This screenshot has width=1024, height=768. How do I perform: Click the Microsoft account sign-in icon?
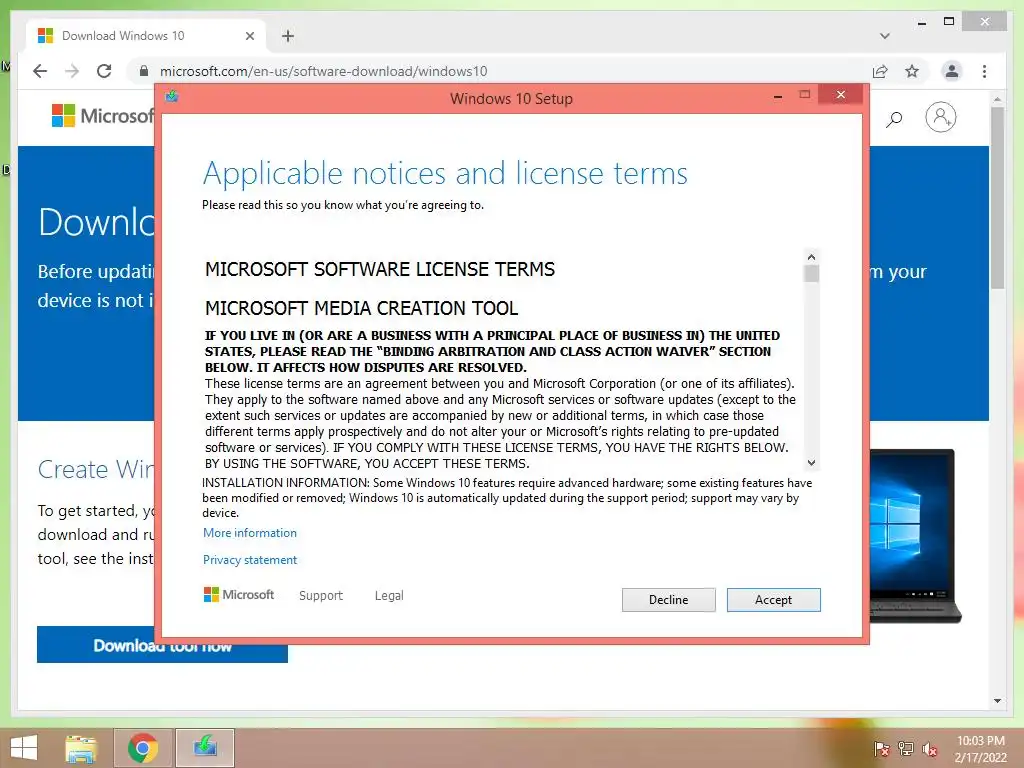(940, 118)
